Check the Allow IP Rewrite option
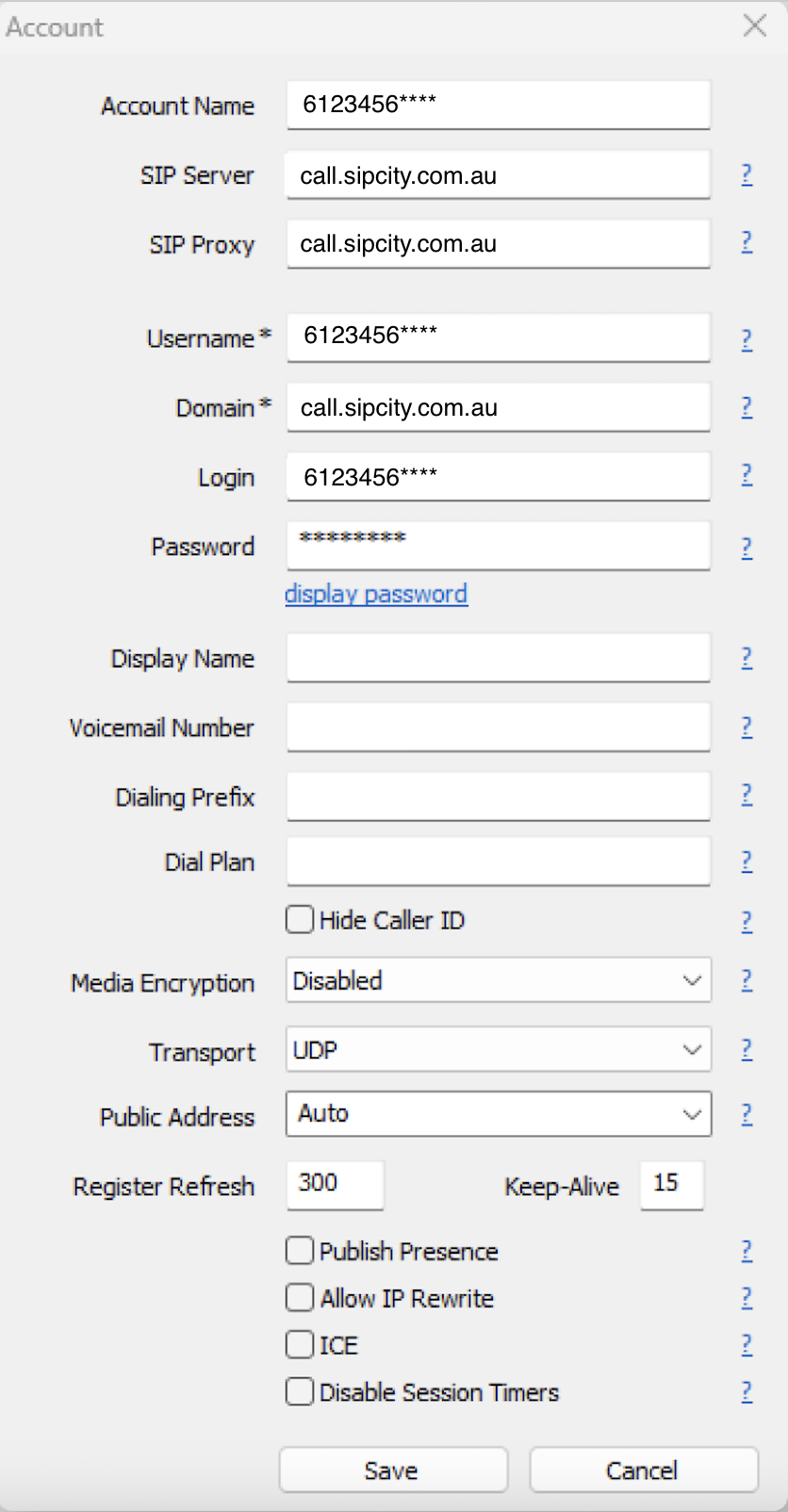Image resolution: width=788 pixels, height=1512 pixels. [x=300, y=1298]
